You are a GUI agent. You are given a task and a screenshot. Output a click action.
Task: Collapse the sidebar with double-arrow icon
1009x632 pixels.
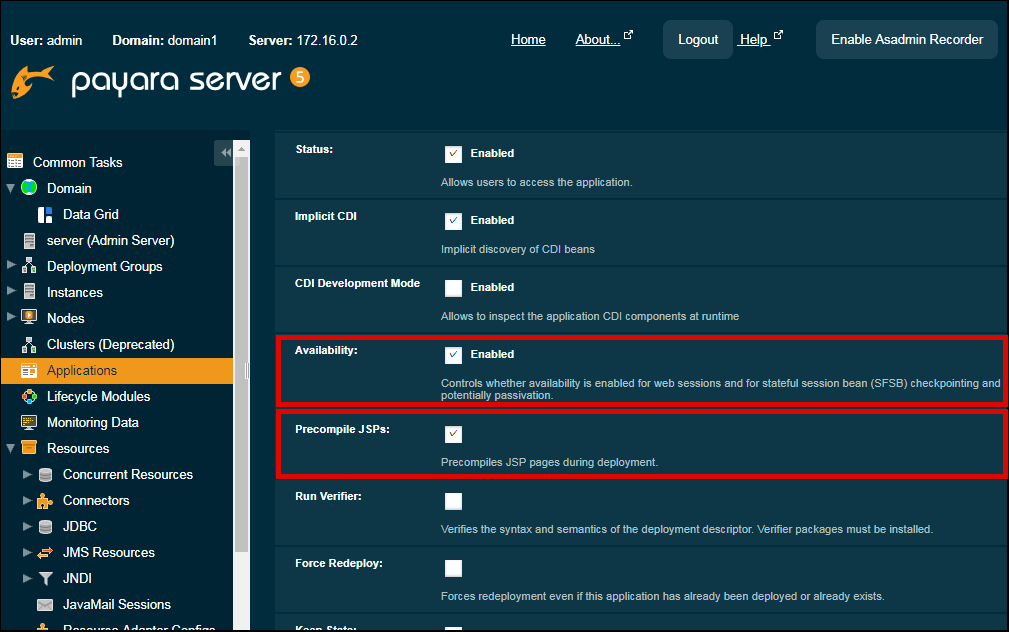224,152
